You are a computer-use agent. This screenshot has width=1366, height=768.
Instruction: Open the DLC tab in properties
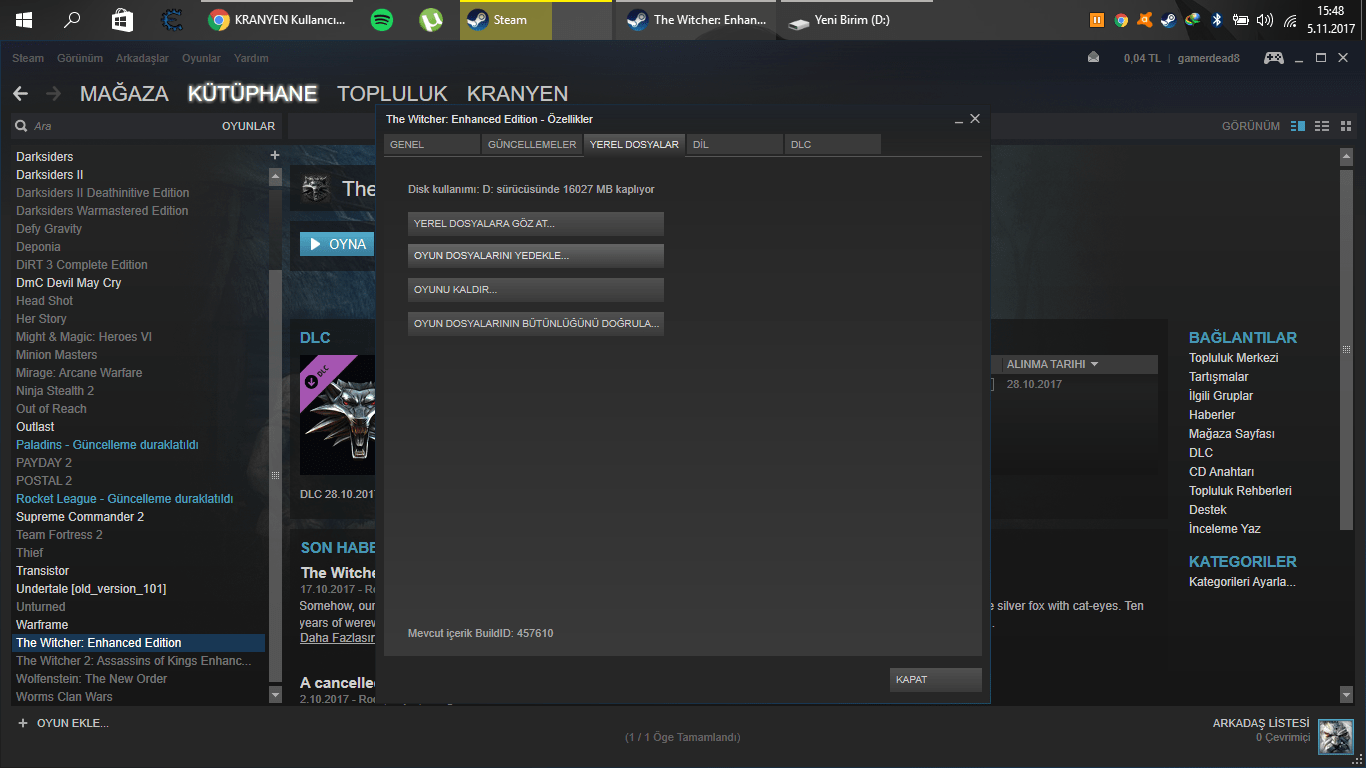833,145
